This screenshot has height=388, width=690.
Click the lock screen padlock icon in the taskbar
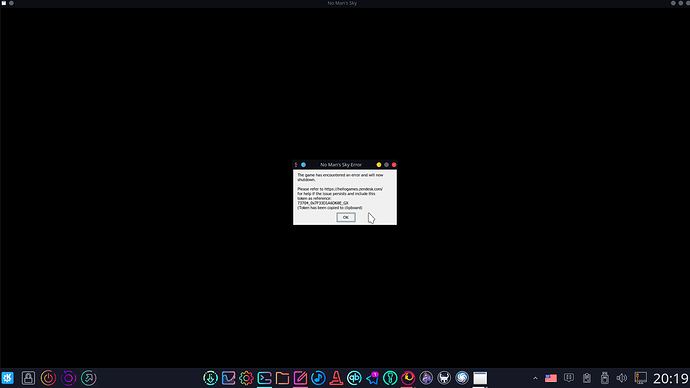point(28,378)
